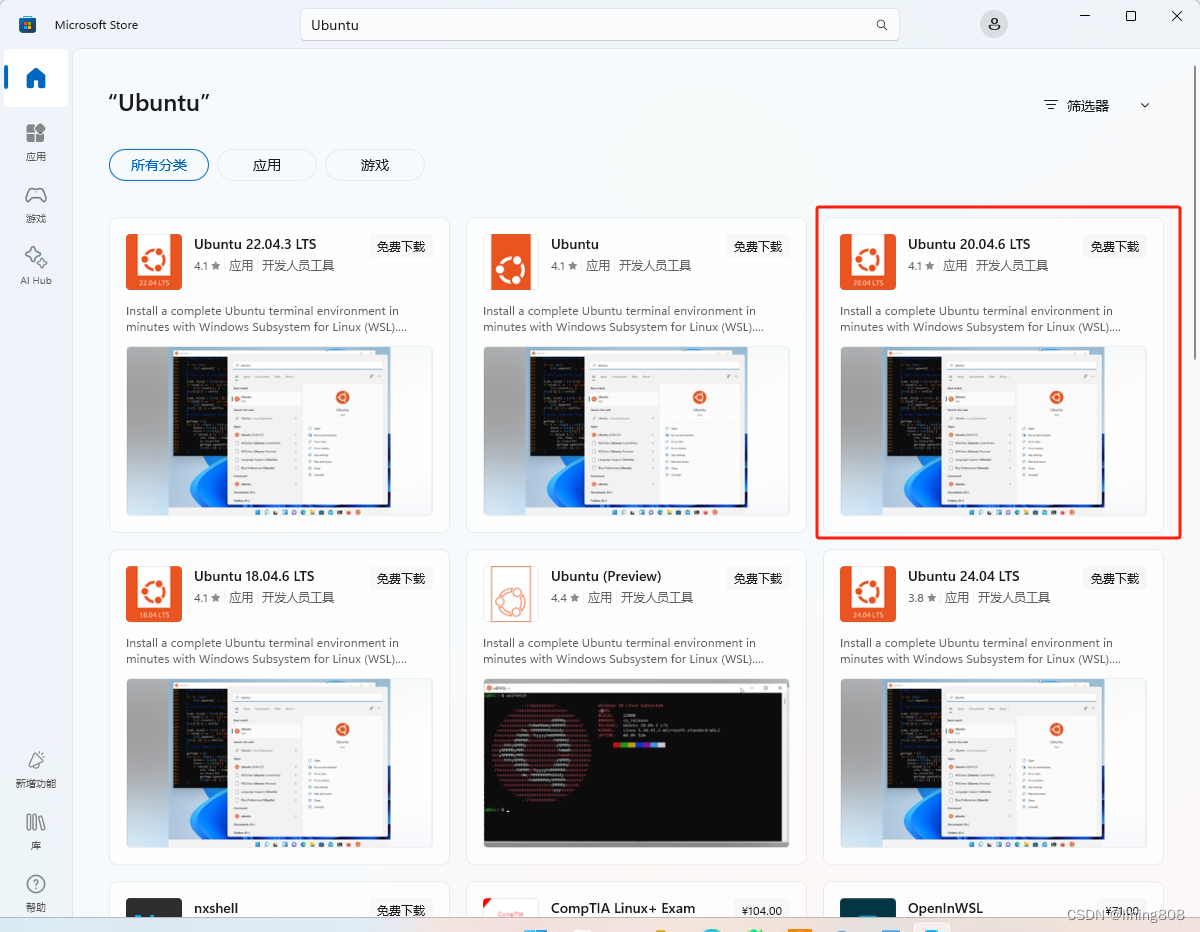Open the Ubuntu 24.04 LTS screenshot thumbnail
Screen dimensions: 1200x932
point(993,763)
